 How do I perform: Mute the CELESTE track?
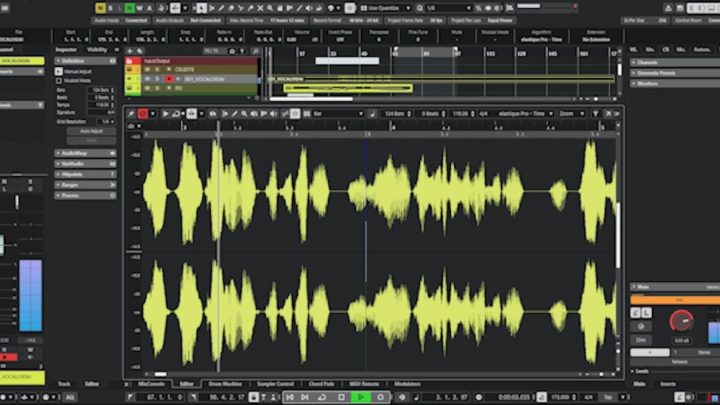coord(147,69)
